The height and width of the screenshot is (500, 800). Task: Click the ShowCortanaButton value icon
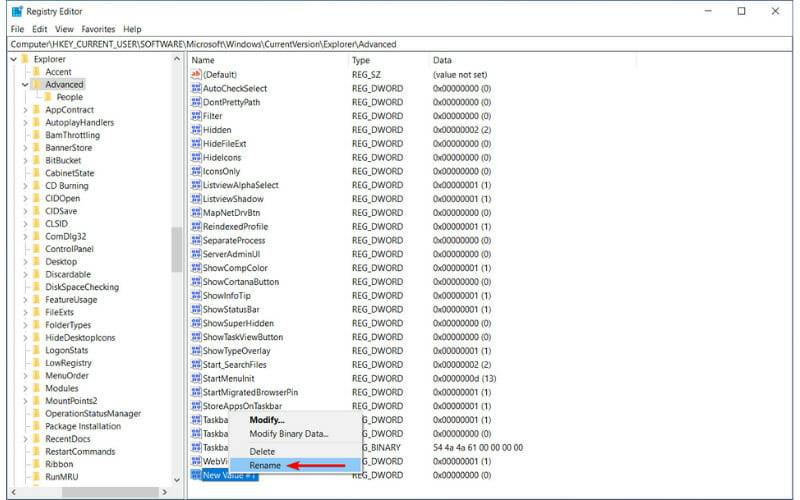point(196,281)
